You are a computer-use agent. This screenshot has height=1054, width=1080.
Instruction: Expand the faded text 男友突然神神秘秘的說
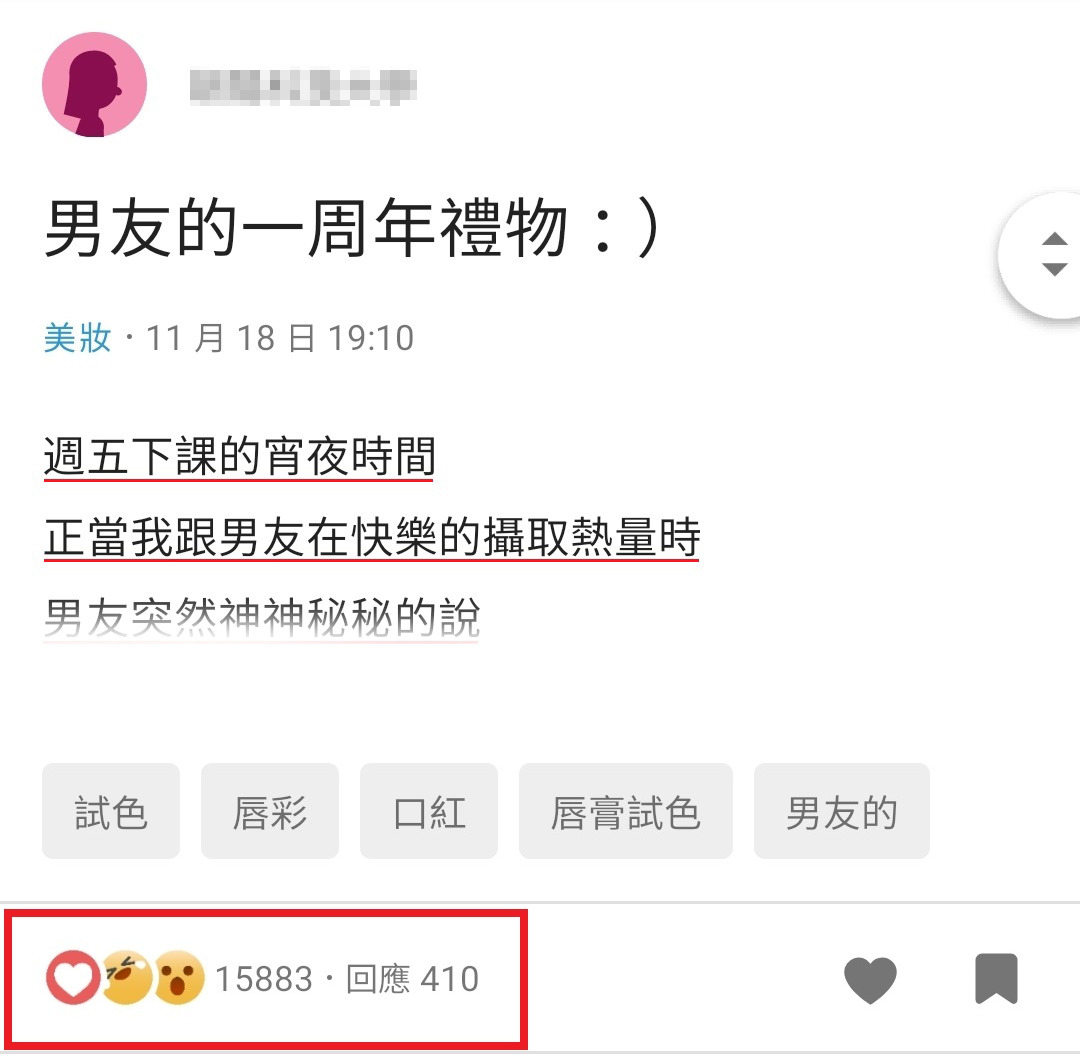pos(262,617)
